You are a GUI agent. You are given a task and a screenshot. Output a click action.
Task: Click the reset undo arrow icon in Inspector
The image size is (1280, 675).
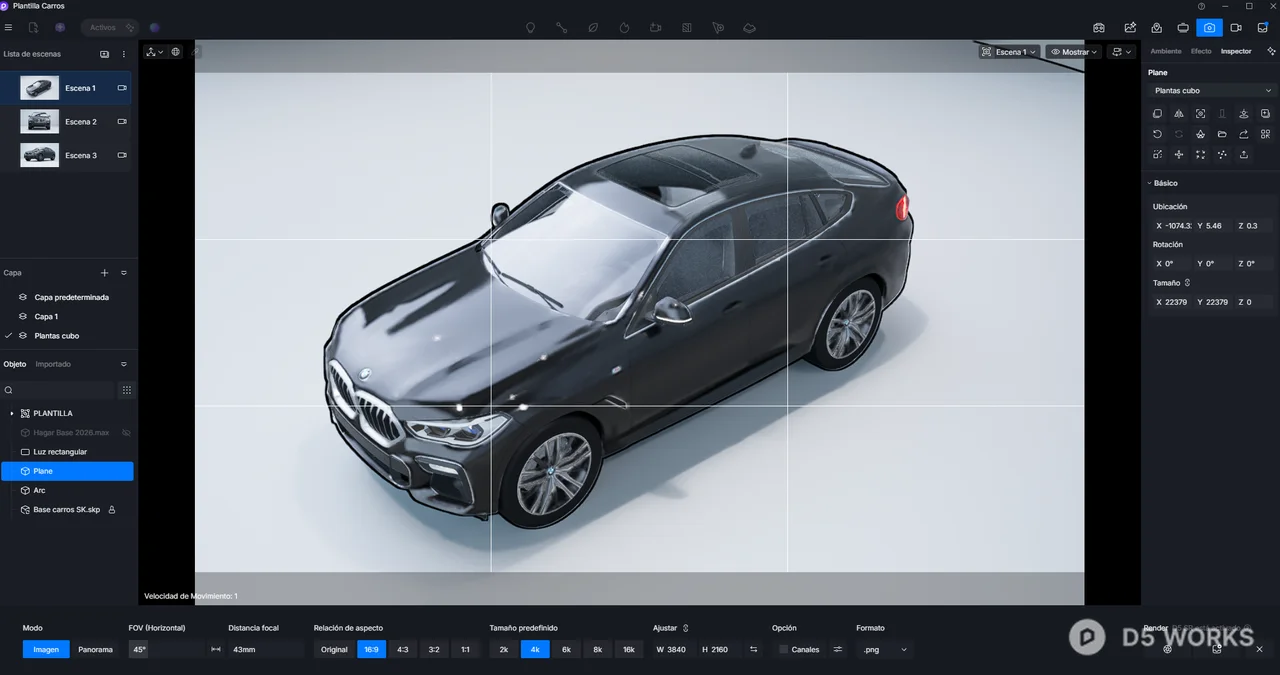pyautogui.click(x=1157, y=134)
